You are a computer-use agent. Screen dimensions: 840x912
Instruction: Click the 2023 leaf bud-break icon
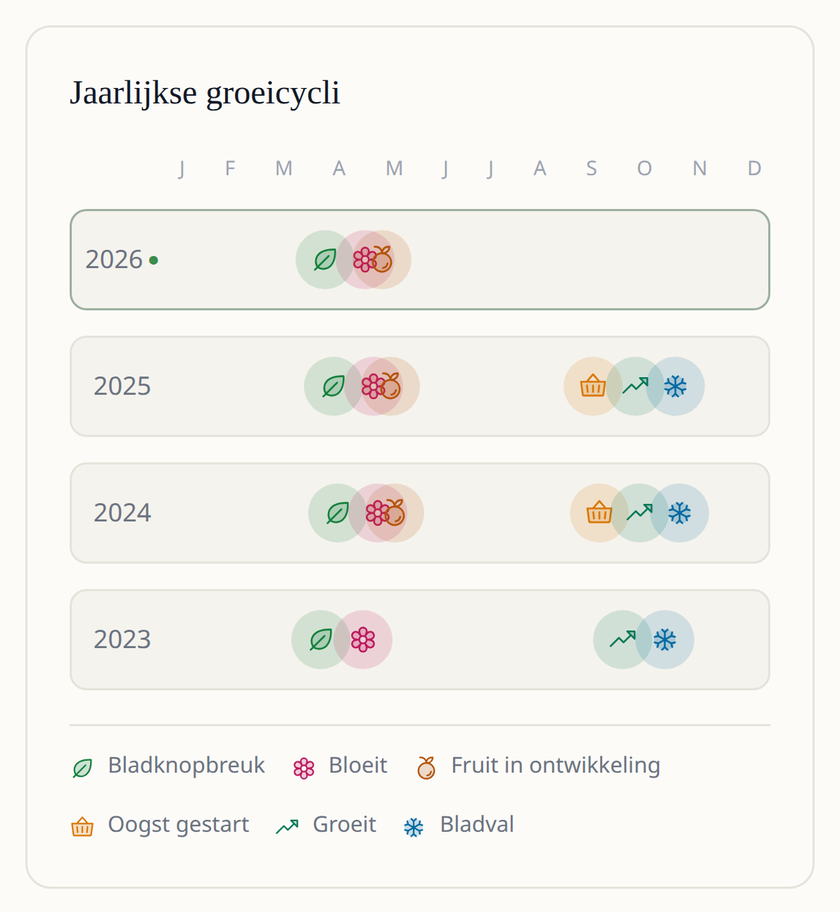[321, 640]
